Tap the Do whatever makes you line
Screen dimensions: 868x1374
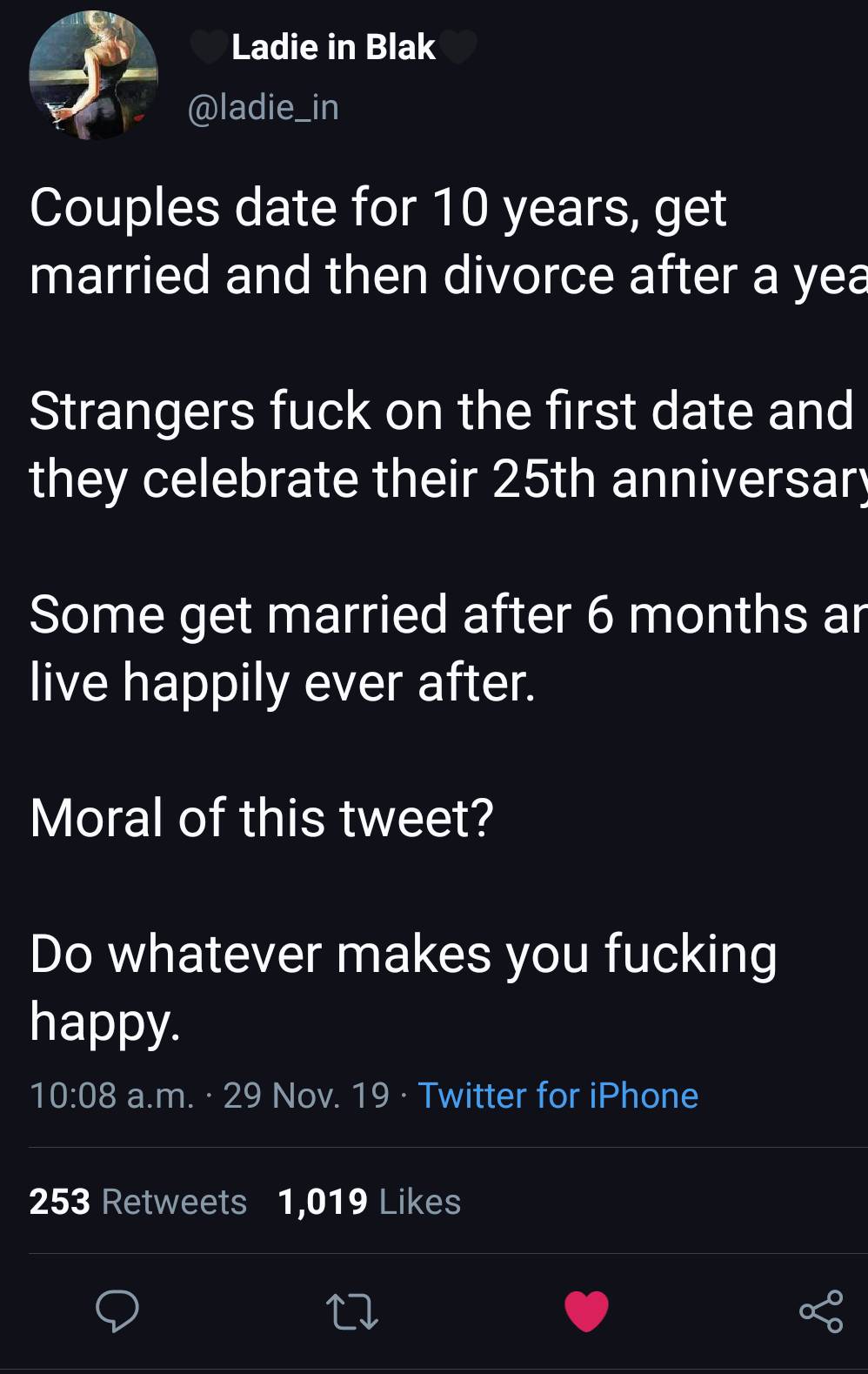[403, 954]
